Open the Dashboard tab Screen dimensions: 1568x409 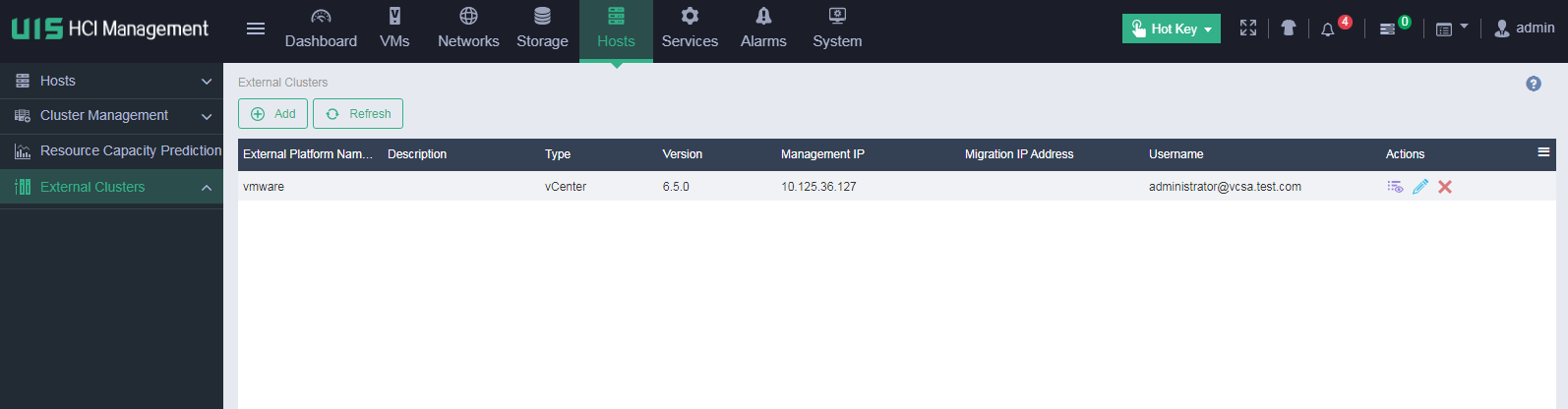321,29
